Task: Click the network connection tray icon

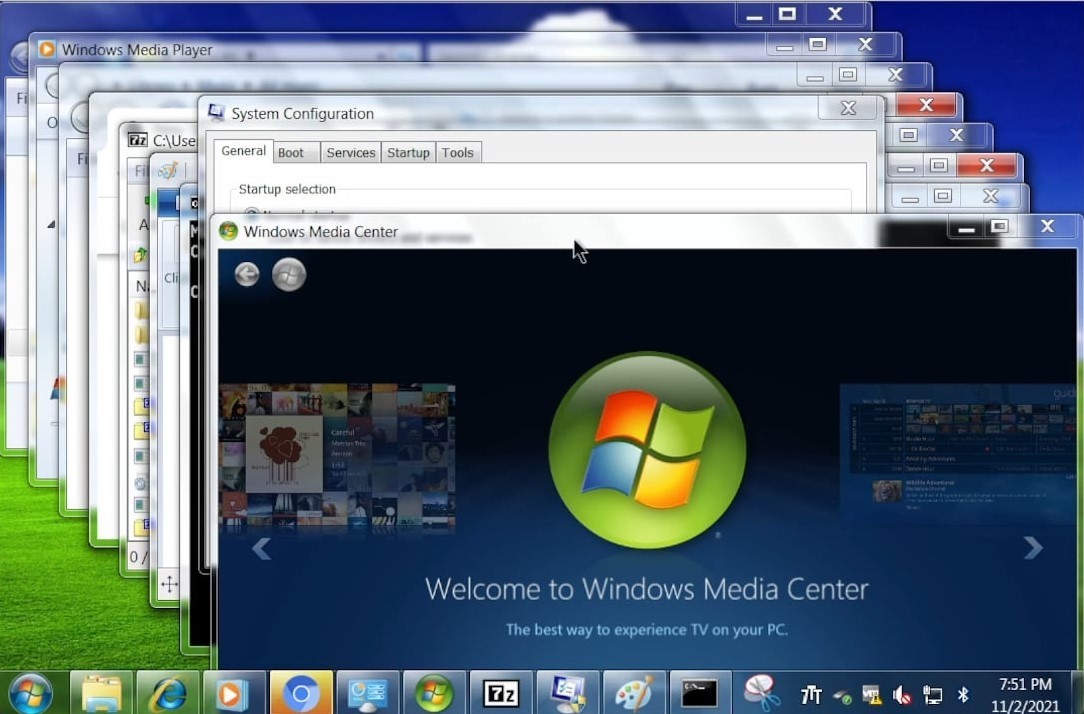Action: tap(933, 695)
